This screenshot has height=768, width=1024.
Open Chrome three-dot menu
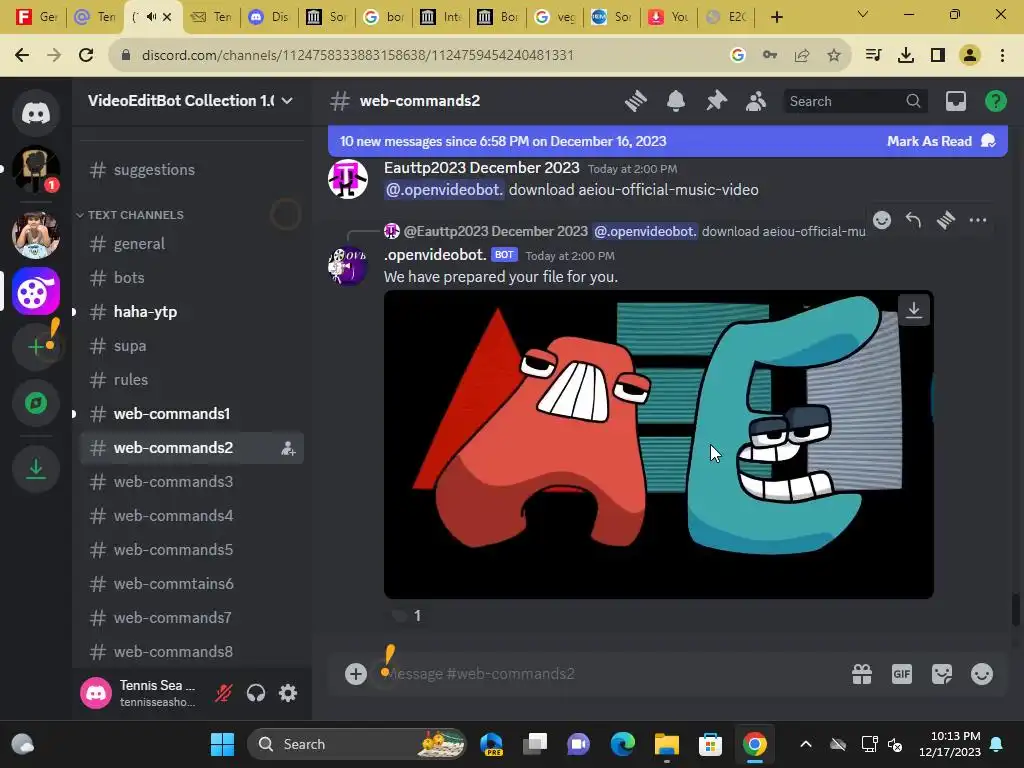pos(1002,55)
